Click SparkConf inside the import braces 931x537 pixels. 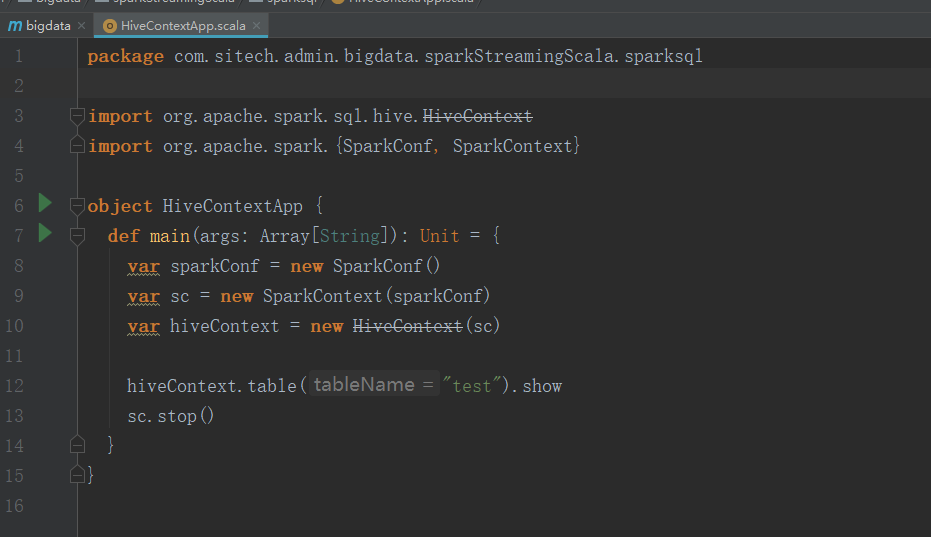[x=387, y=146]
